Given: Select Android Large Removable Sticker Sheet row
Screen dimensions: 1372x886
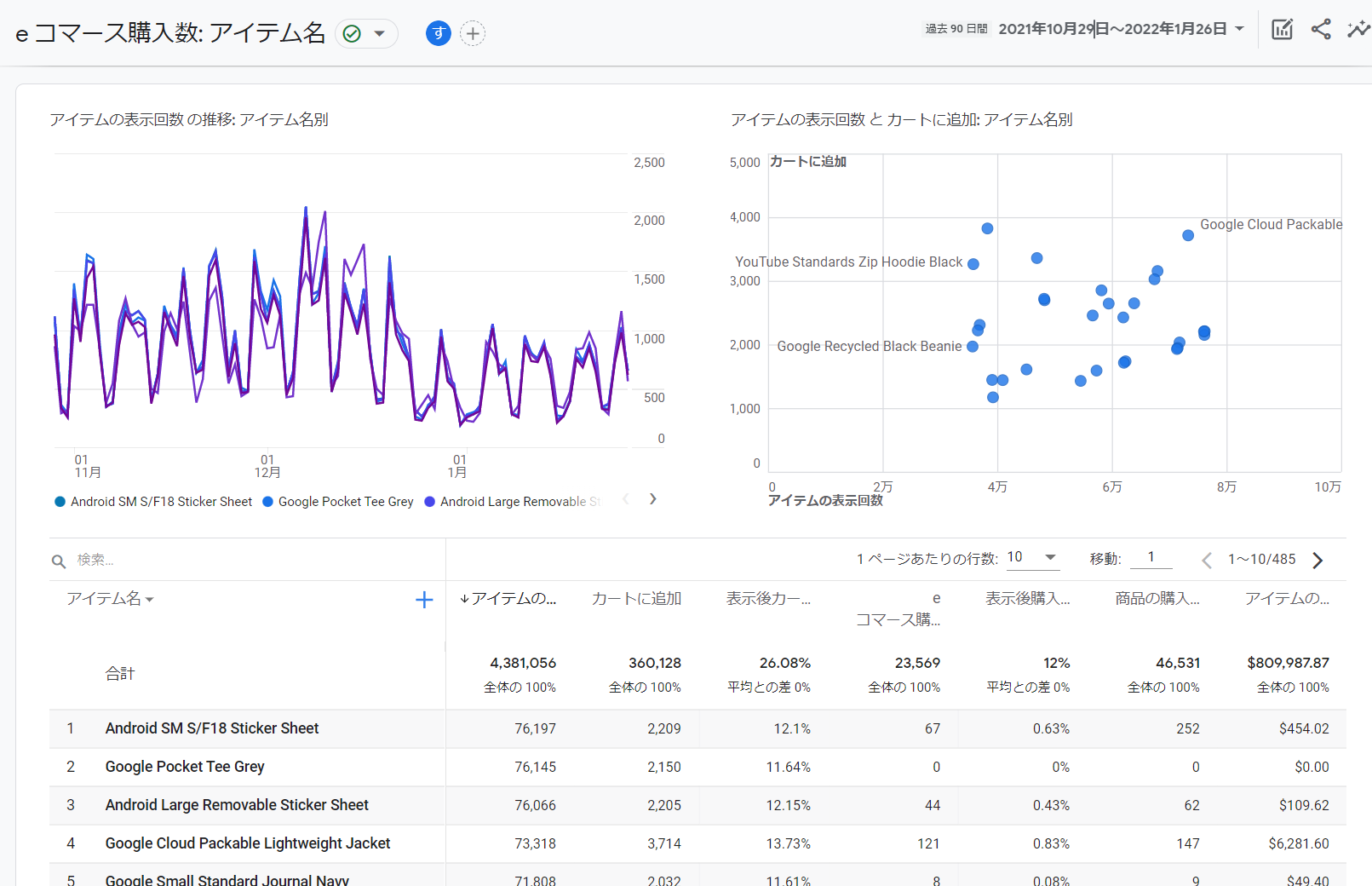Looking at the screenshot, I should [x=697, y=805].
